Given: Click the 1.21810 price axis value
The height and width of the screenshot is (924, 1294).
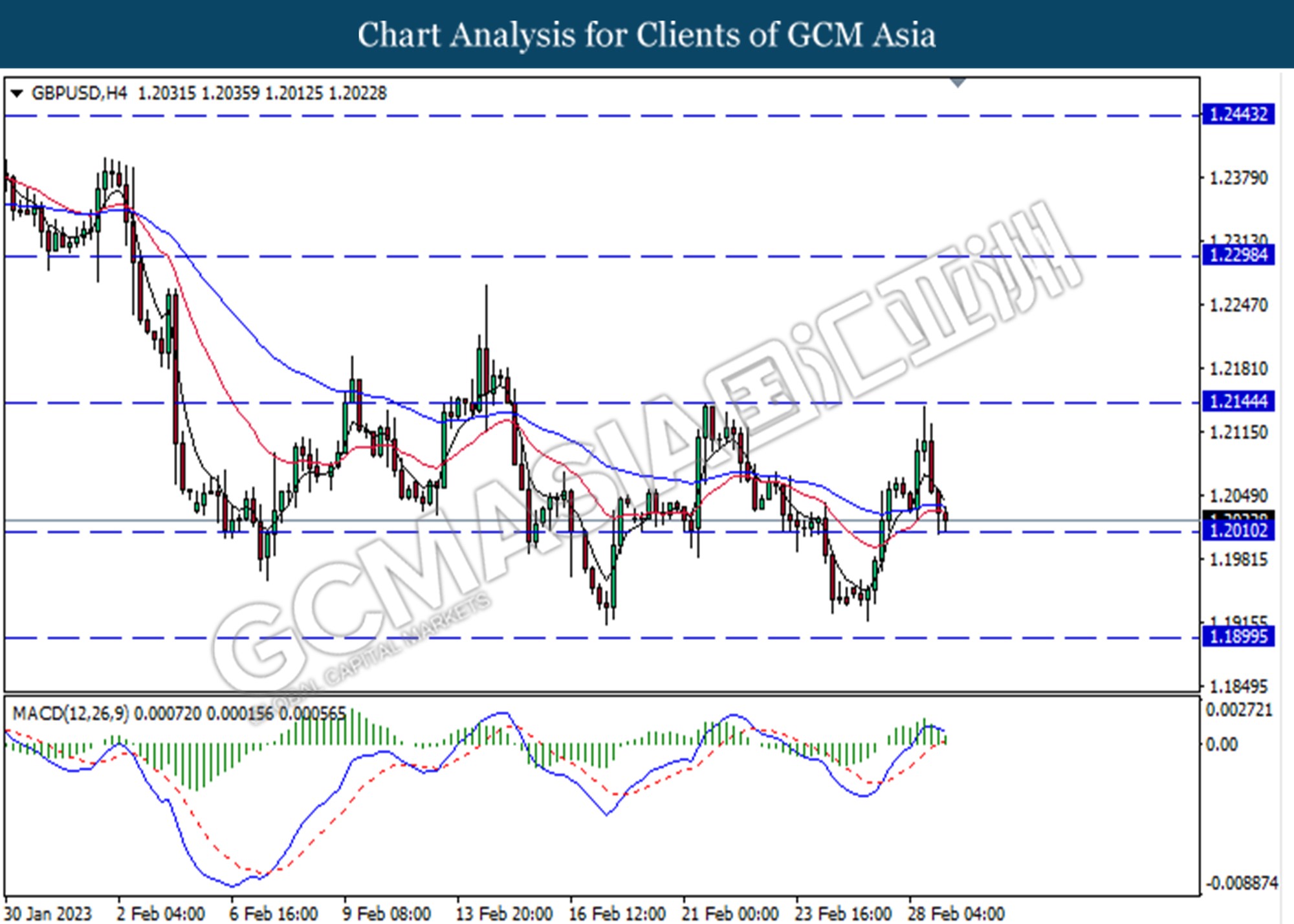Looking at the screenshot, I should (x=1238, y=368).
